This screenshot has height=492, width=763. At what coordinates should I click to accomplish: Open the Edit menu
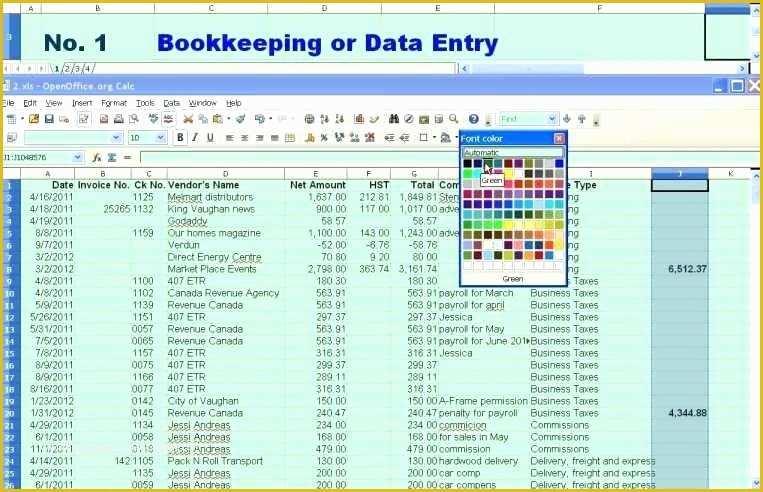[30, 103]
